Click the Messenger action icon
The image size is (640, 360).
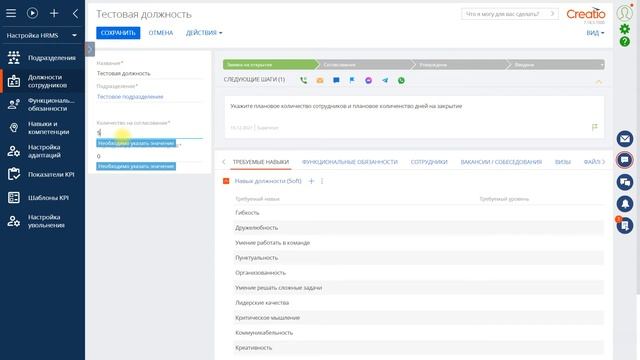point(369,80)
